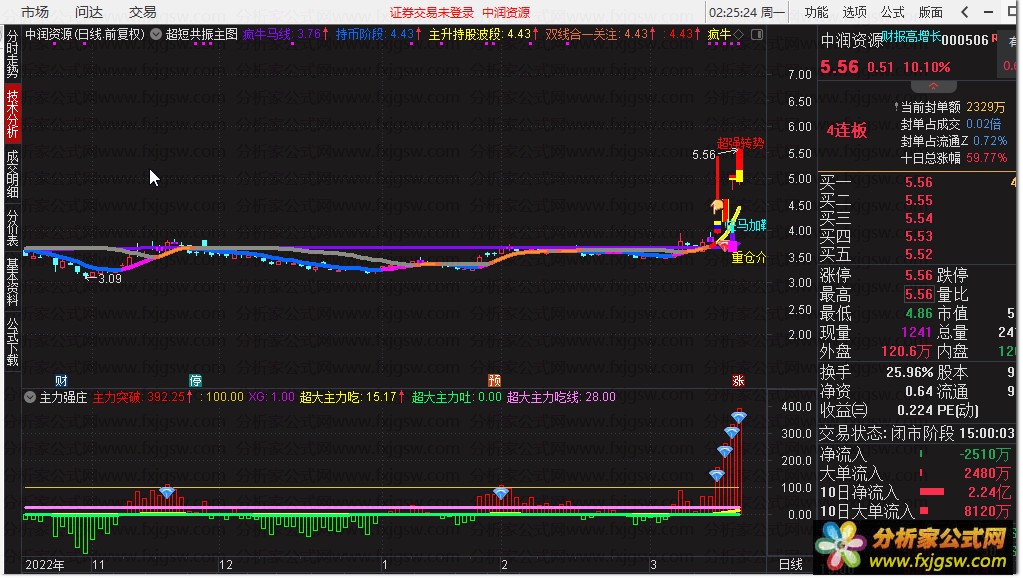Expand dropdown next to 主力强庄 indicator
Image resolution: width=1023 pixels, height=578 pixels.
[x=30, y=397]
